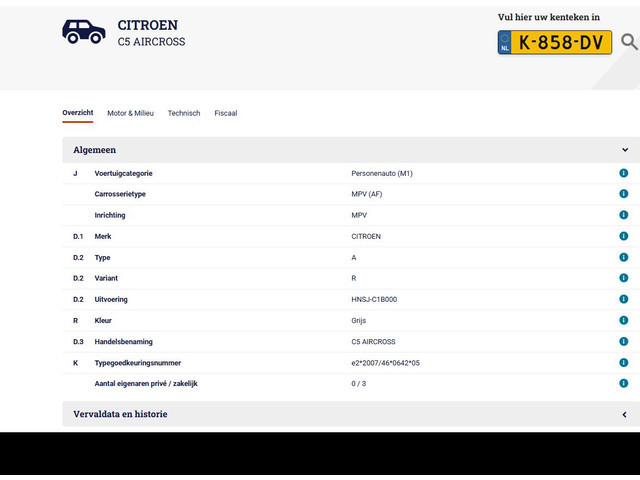This screenshot has height=480, width=640.
Task: Open info icon for Carrosserietype row
Action: 623,194
